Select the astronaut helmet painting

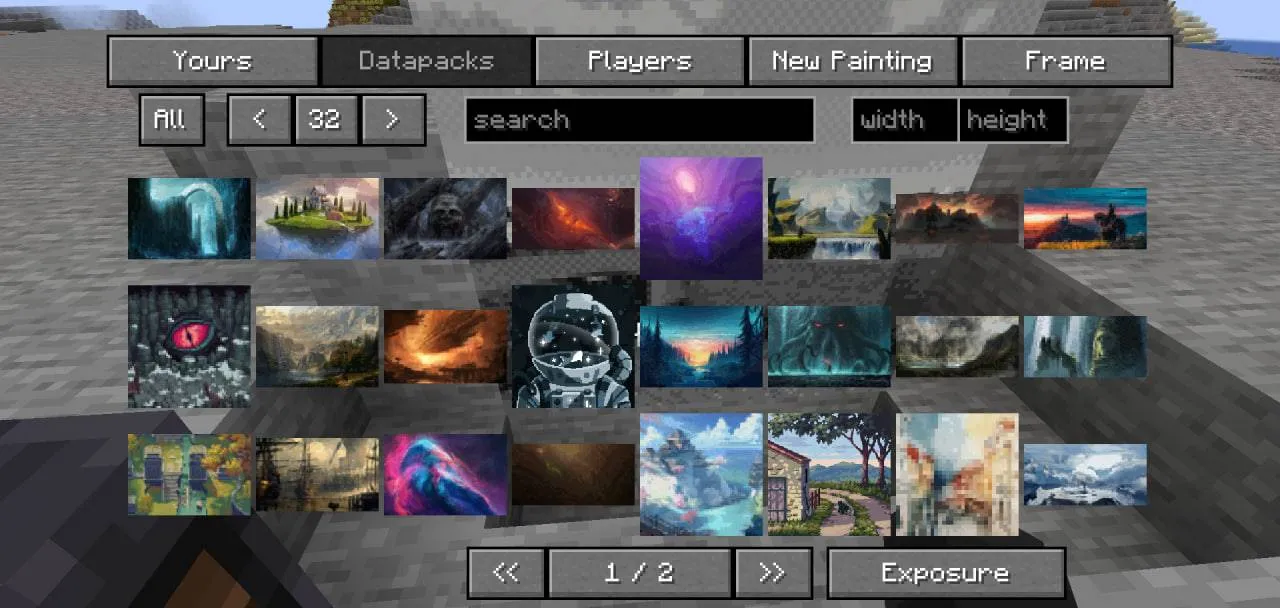(573, 345)
